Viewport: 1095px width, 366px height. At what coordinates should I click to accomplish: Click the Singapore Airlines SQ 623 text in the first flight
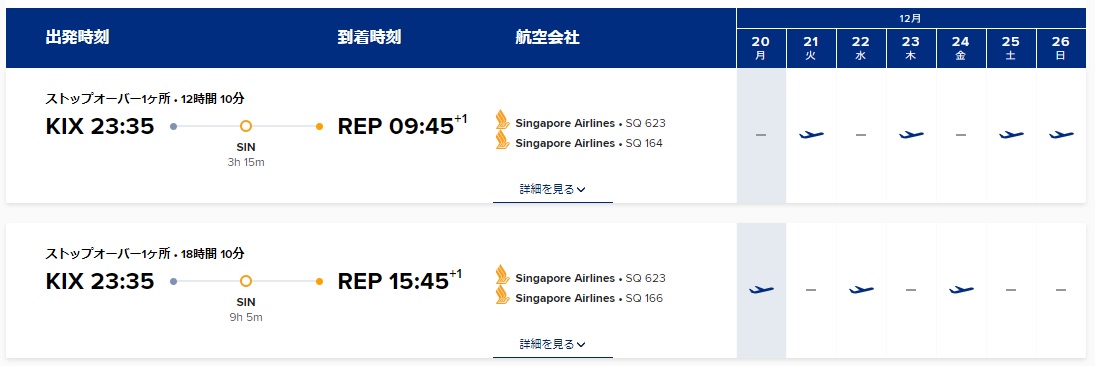pos(590,124)
